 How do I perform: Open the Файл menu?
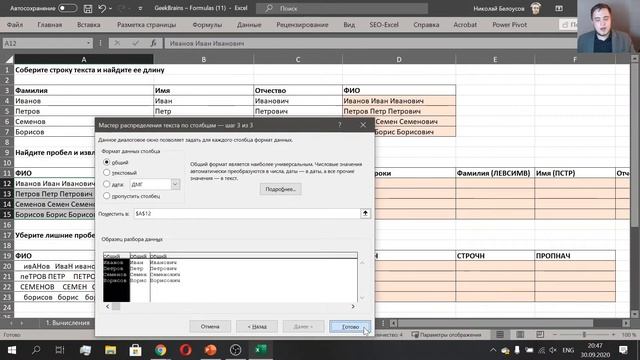pyautogui.click(x=15, y=25)
